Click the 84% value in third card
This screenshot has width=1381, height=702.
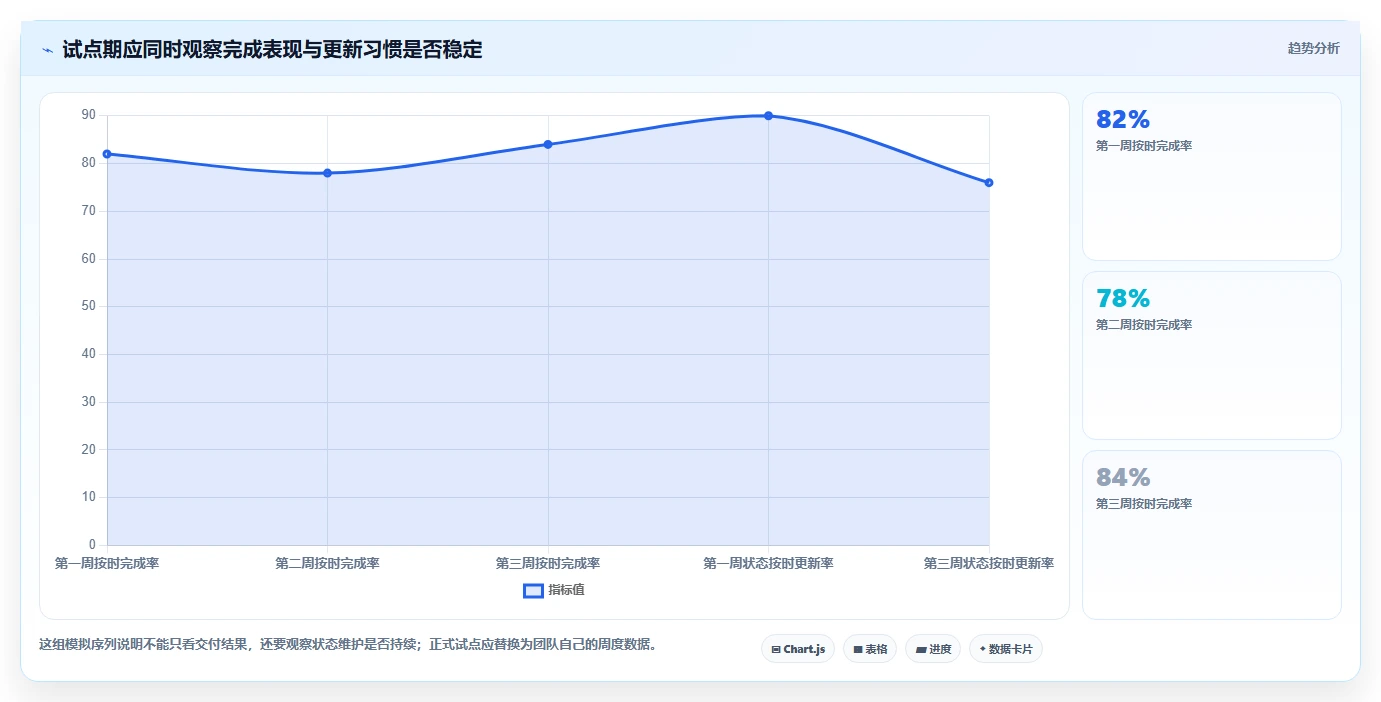point(1123,478)
